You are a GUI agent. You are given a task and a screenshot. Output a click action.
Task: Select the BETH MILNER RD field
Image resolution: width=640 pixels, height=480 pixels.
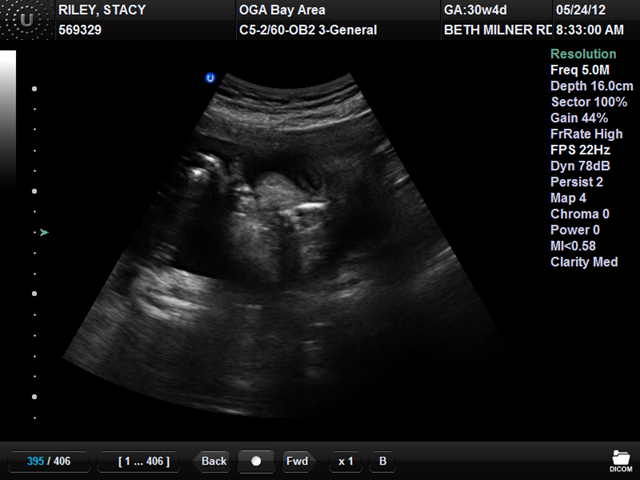pyautogui.click(x=498, y=30)
